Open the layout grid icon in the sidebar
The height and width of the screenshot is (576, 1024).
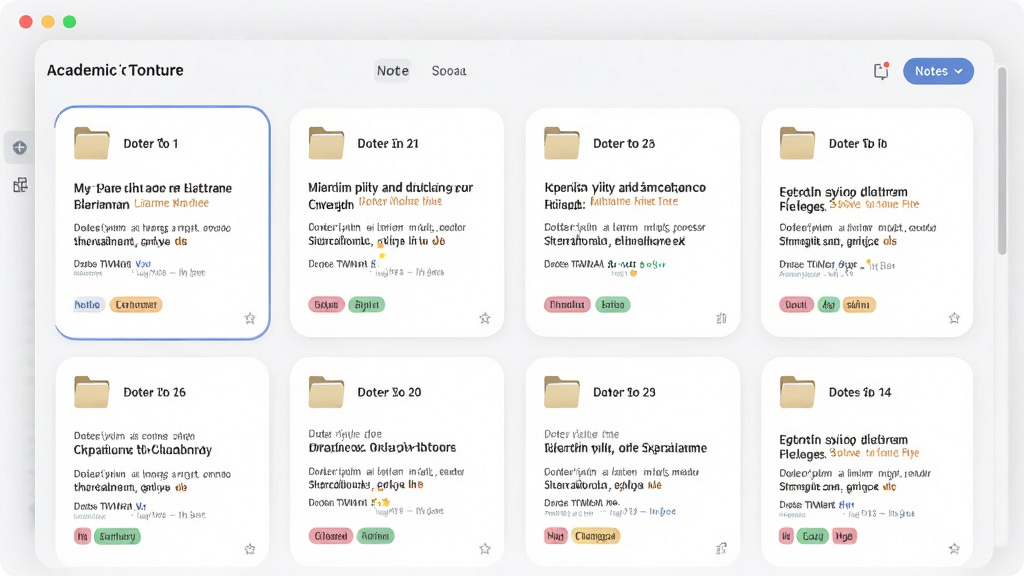point(20,185)
